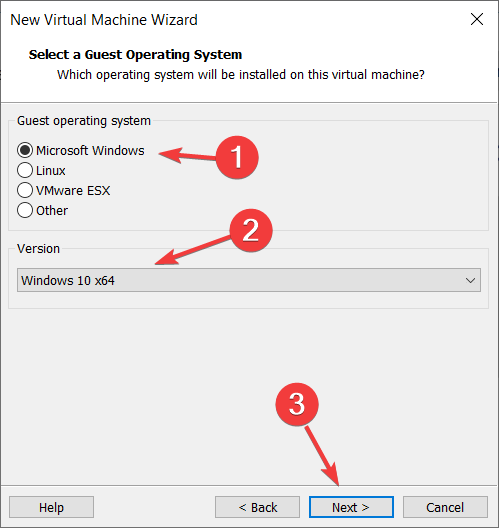Click the Microsoft Windows label text

click(x=90, y=151)
